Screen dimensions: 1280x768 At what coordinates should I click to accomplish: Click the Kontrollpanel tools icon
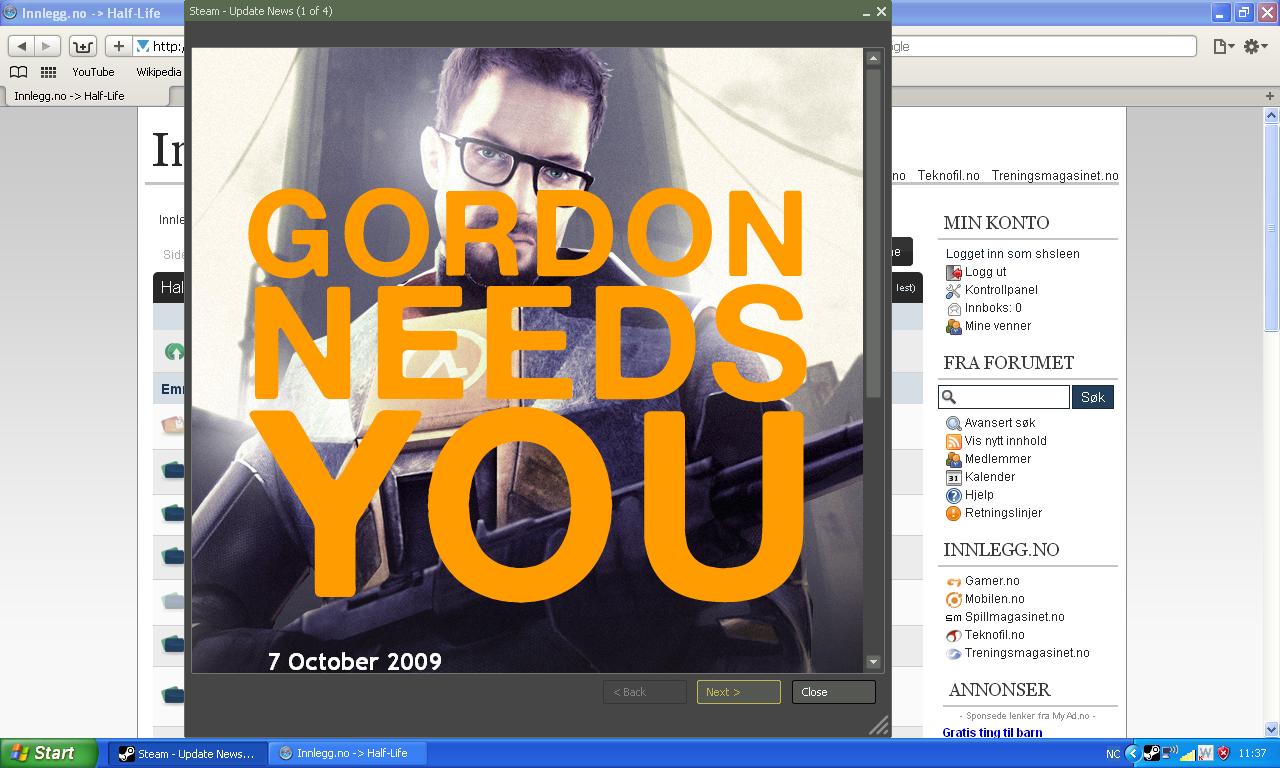point(954,290)
